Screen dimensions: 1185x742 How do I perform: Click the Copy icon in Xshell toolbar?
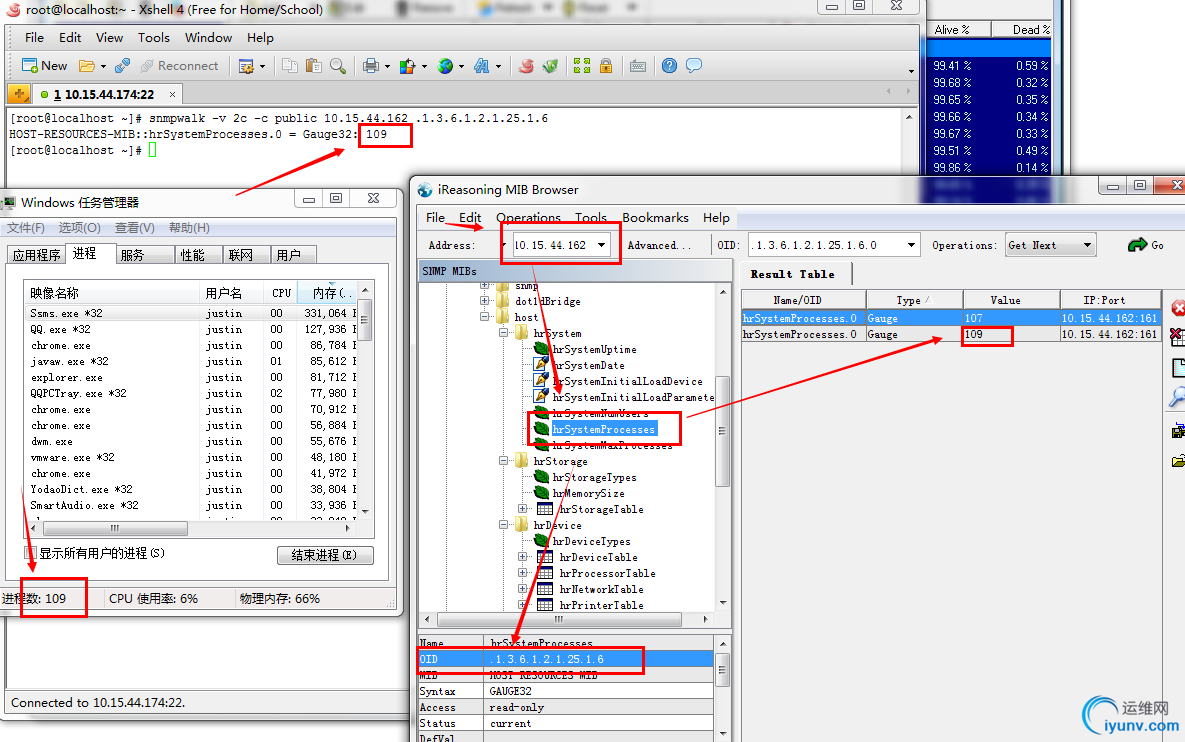click(x=289, y=66)
